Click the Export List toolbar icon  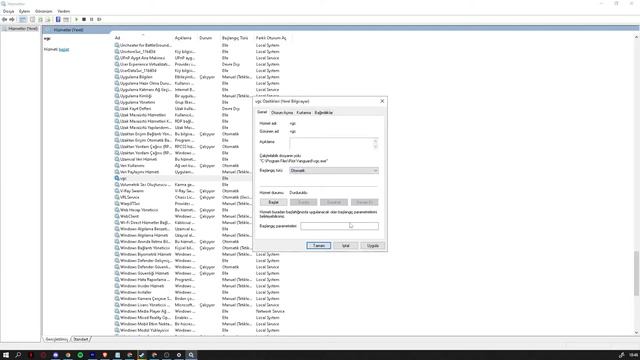(48, 19)
